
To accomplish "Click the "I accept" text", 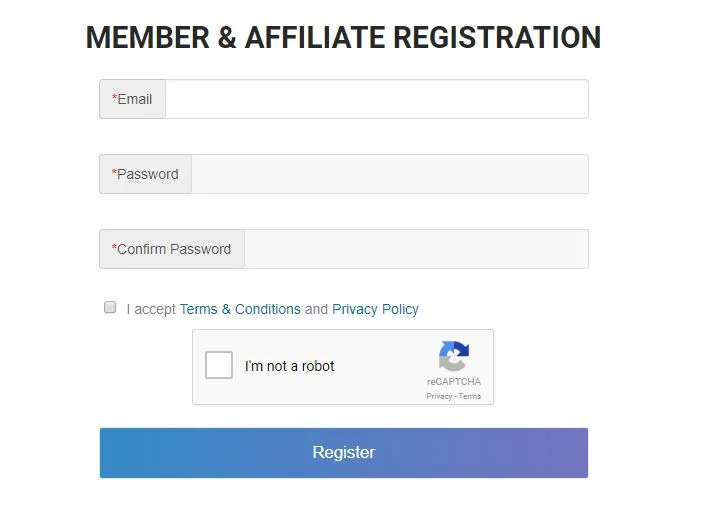I will pos(151,310).
